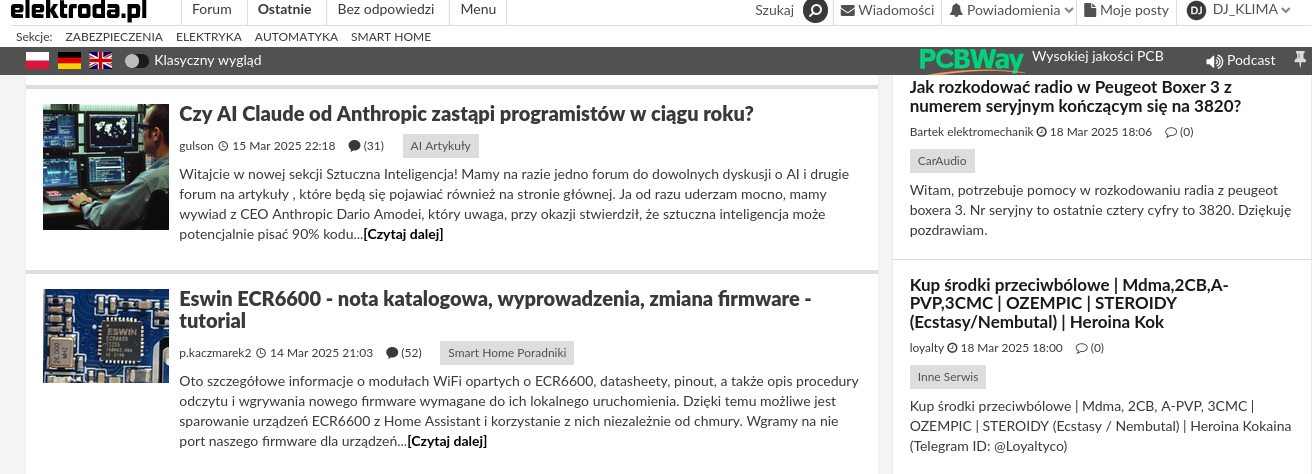Select the Polish flag language

pos(37,60)
